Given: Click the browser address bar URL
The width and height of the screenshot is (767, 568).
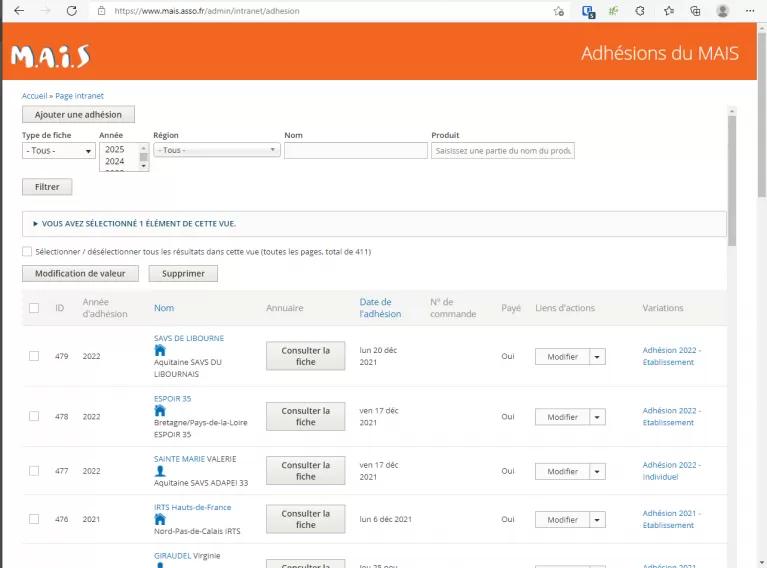Looking at the screenshot, I should [206, 11].
